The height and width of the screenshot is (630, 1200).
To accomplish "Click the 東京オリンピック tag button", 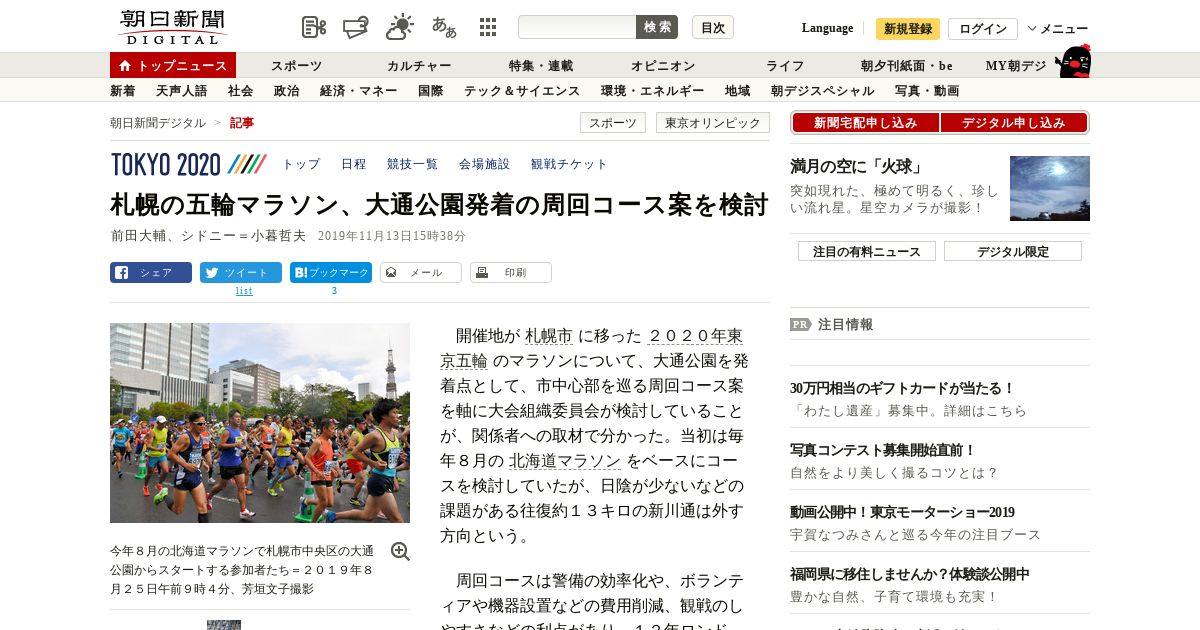I will click(x=713, y=123).
